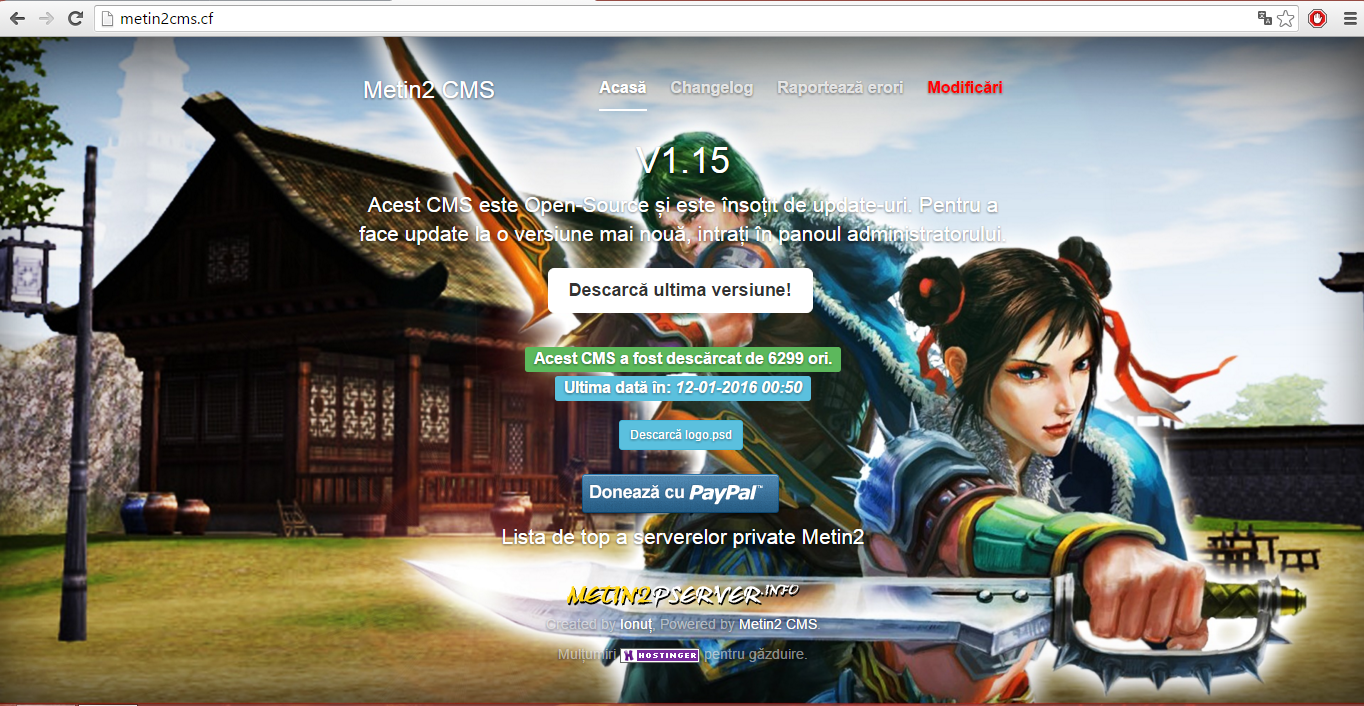Viewport: 1364px width, 706px height.
Task: Click the browser forward arrow
Action: (x=46, y=18)
